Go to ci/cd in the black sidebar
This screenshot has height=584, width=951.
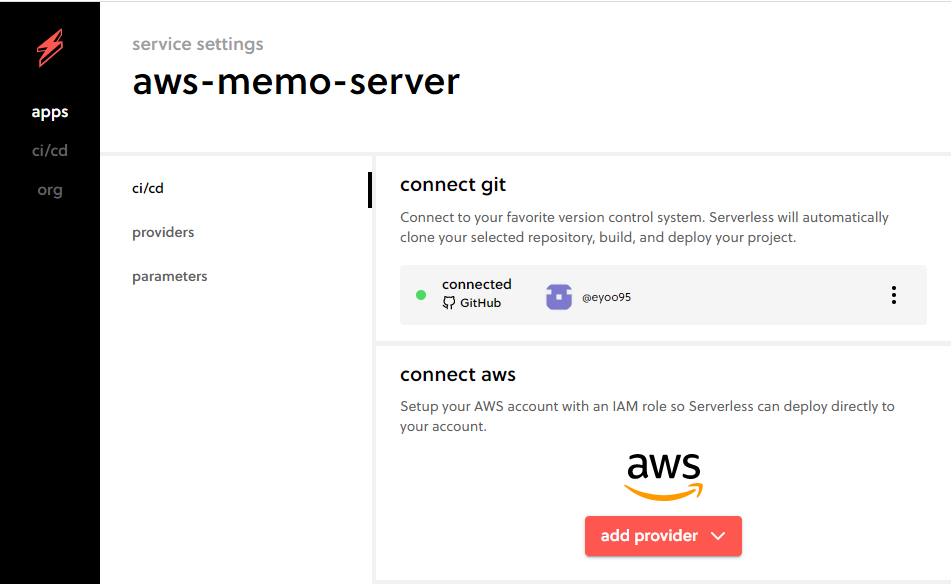(50, 150)
